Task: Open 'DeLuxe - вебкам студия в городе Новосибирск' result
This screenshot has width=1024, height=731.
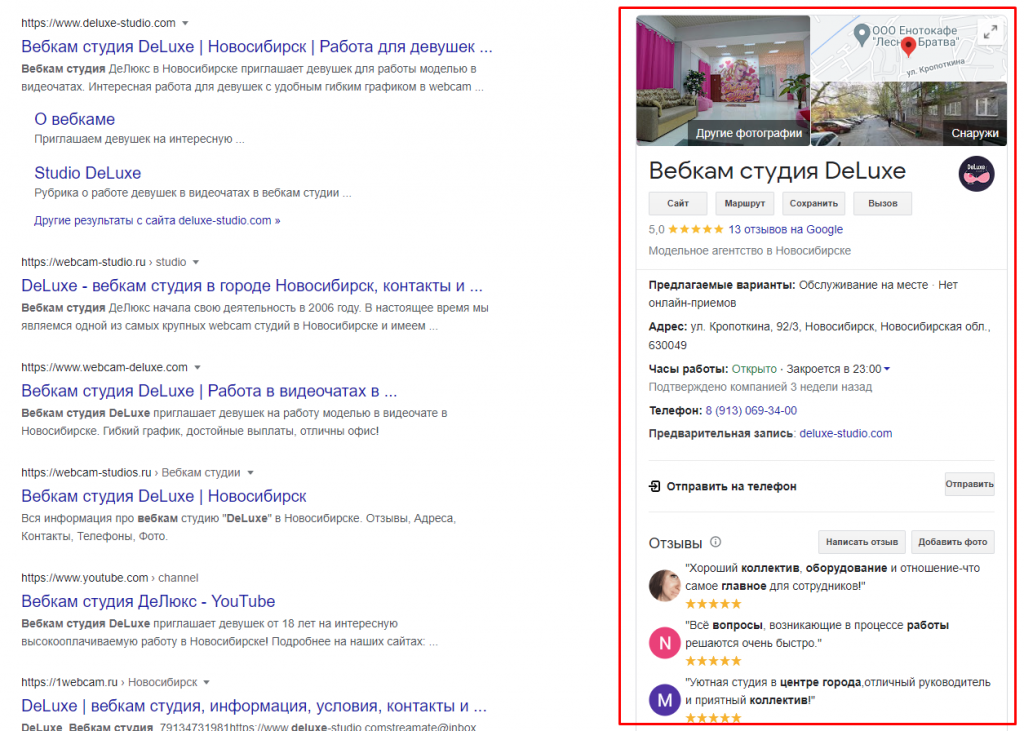Action: pos(252,285)
